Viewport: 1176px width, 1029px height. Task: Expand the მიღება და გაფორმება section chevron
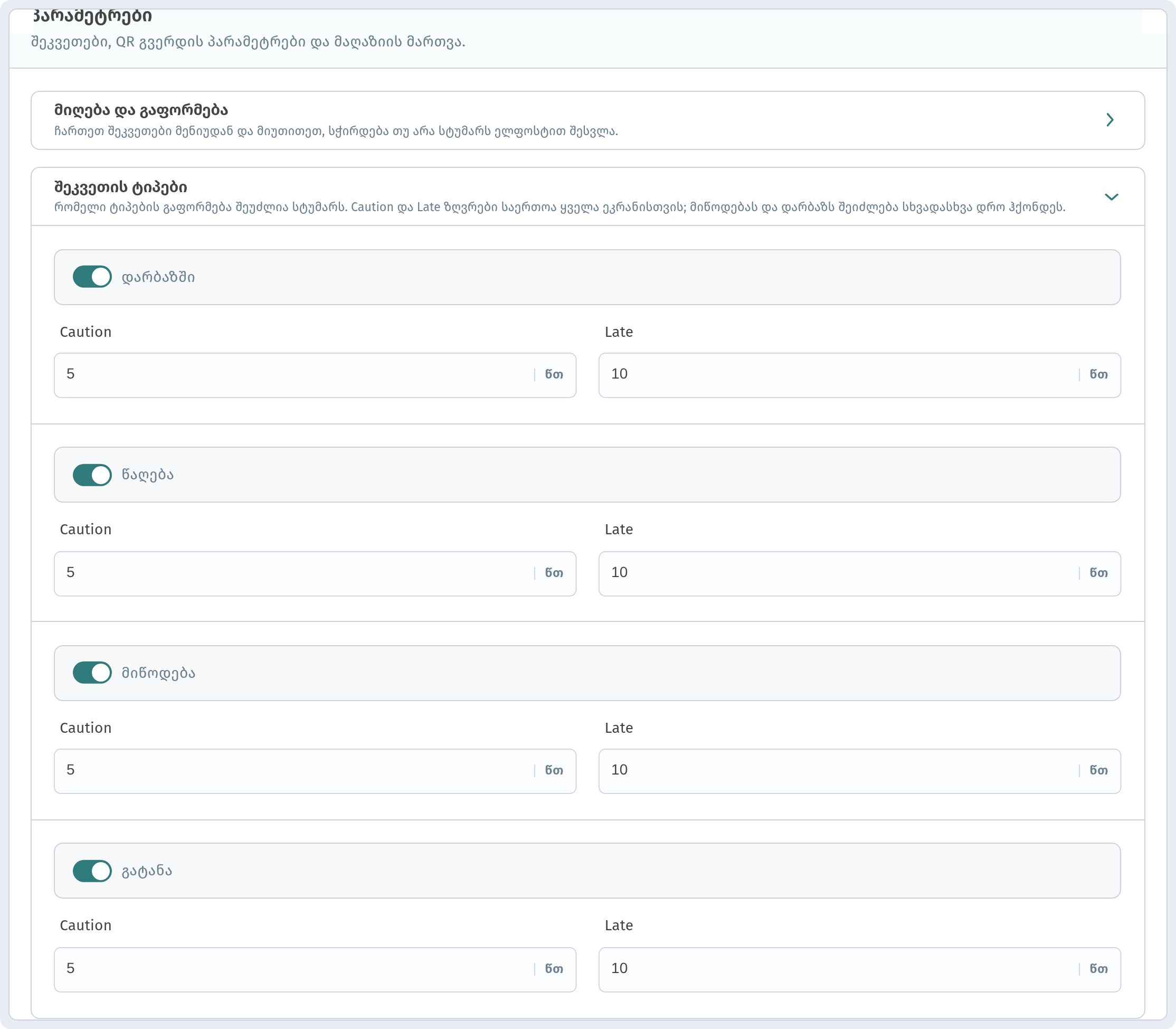[1109, 120]
